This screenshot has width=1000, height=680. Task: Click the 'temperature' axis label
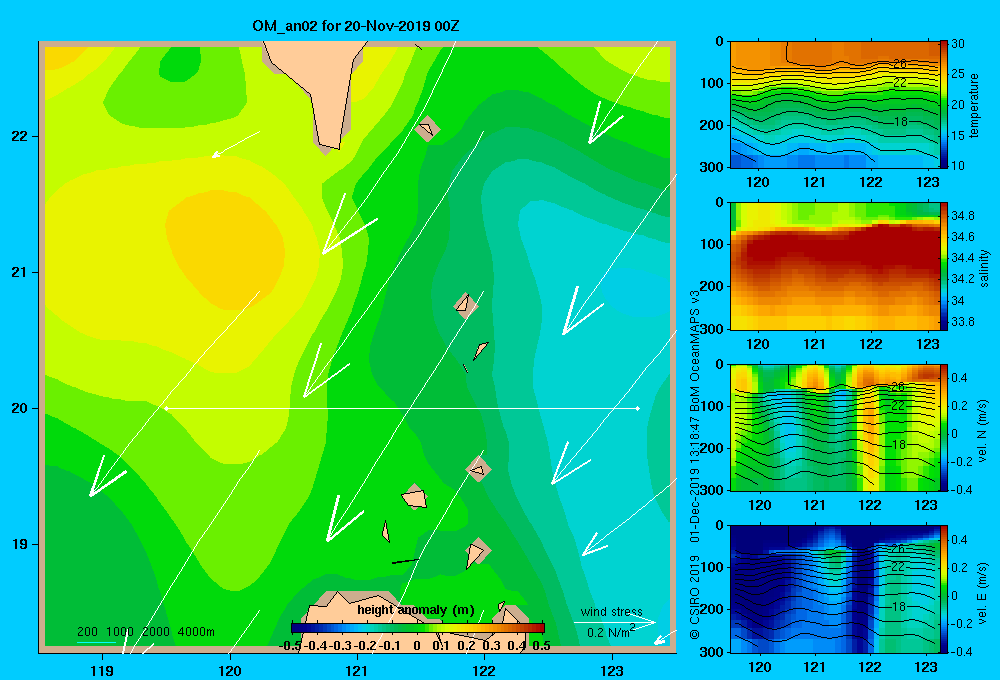974,105
